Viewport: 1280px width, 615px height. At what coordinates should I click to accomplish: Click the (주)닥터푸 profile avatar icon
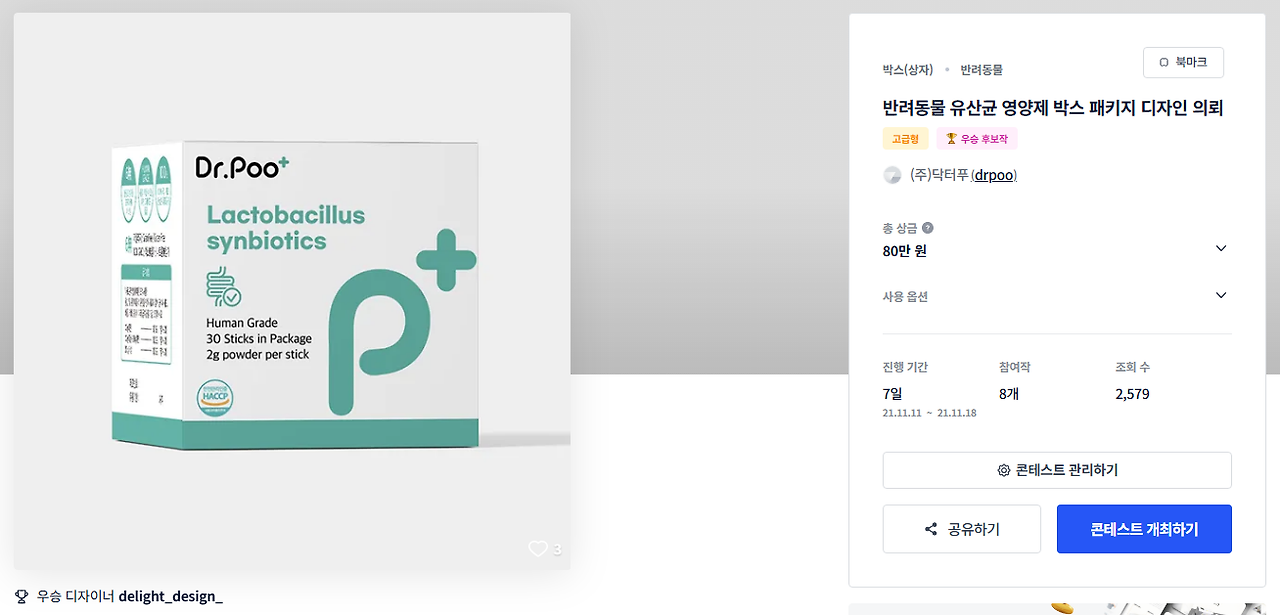892,175
